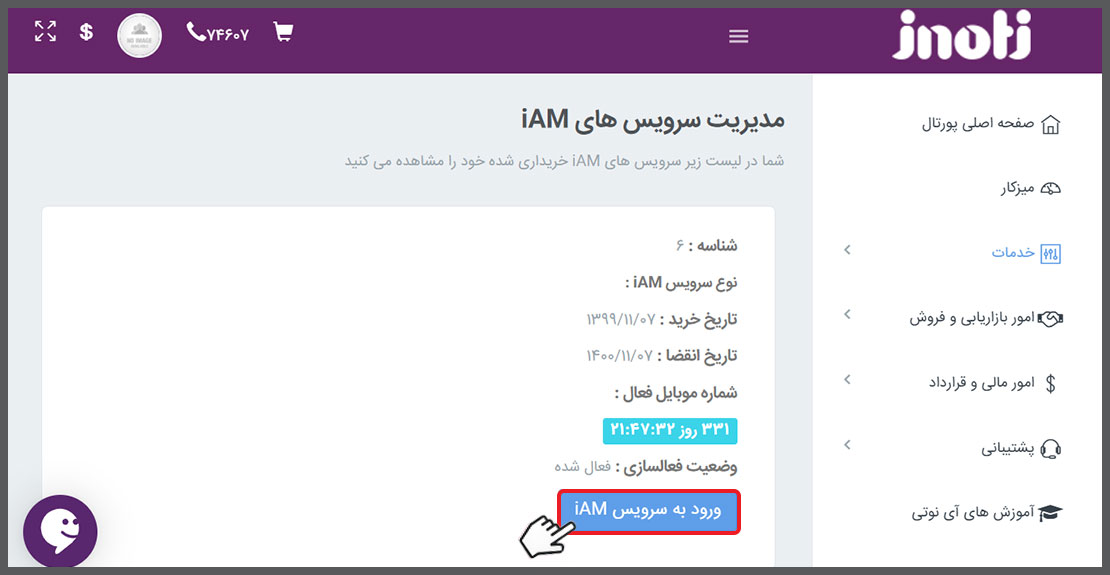The height and width of the screenshot is (575, 1110).
Task: Click the headset icon beside پشتیبانی
Action: (1050, 448)
